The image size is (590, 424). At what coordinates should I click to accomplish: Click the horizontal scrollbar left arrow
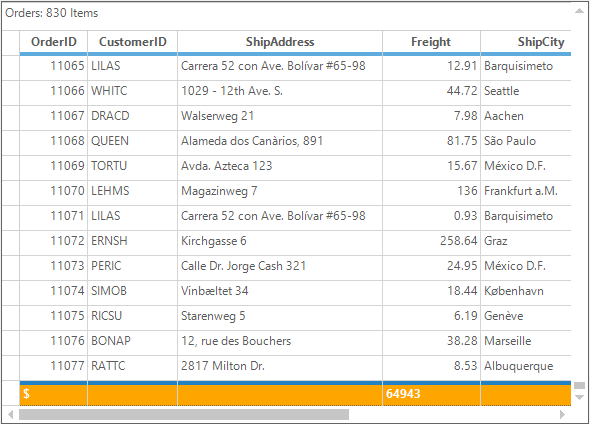pyautogui.click(x=11, y=415)
